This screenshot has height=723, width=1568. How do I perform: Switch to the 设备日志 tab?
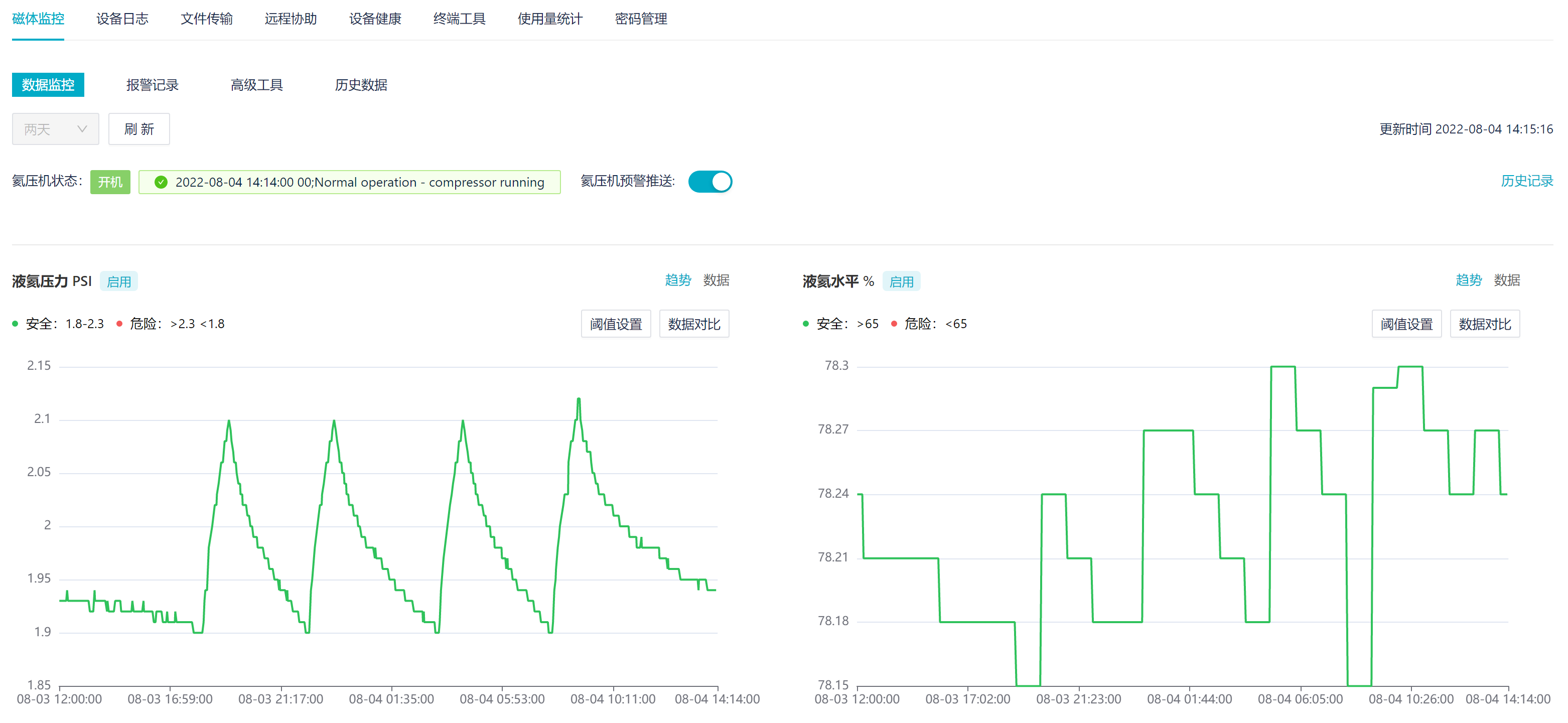122,19
